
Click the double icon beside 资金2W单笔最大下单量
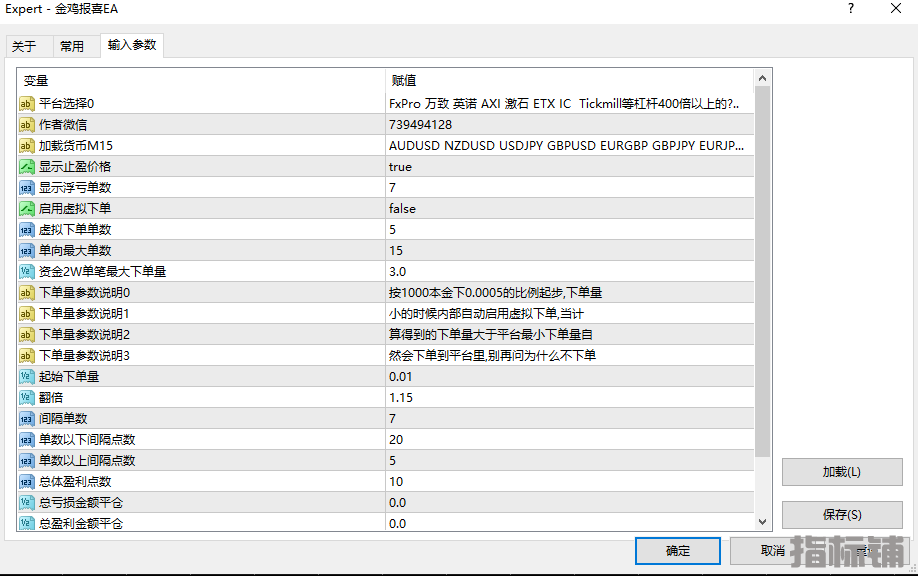point(26,272)
